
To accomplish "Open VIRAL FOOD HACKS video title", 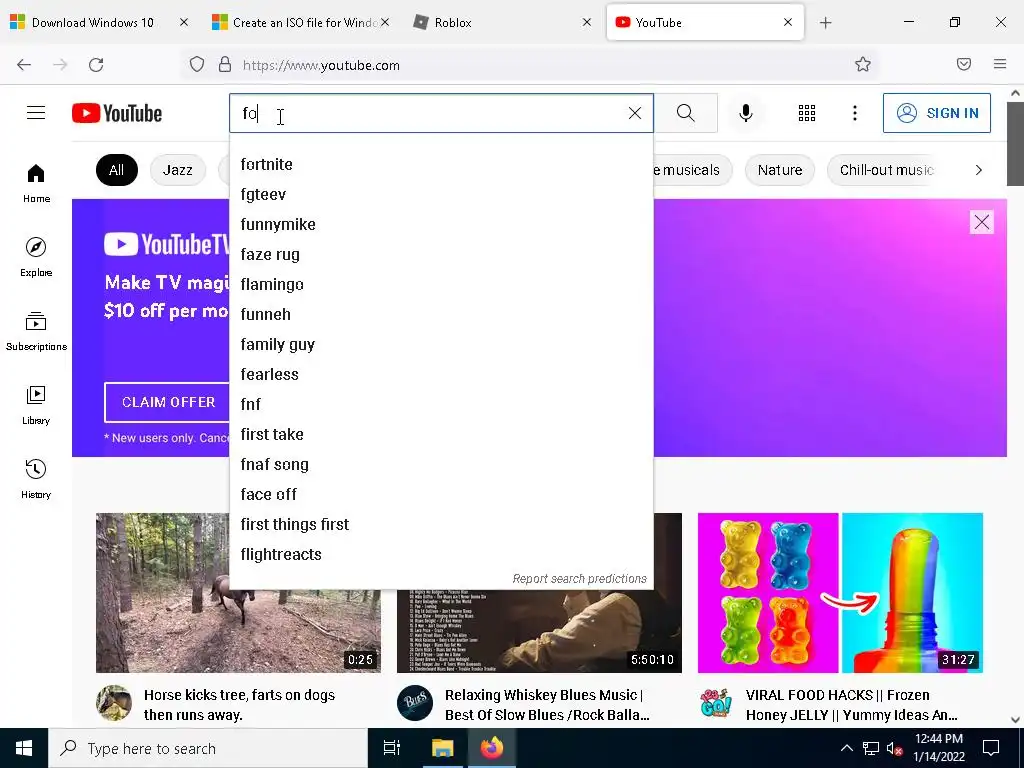I will 852,705.
